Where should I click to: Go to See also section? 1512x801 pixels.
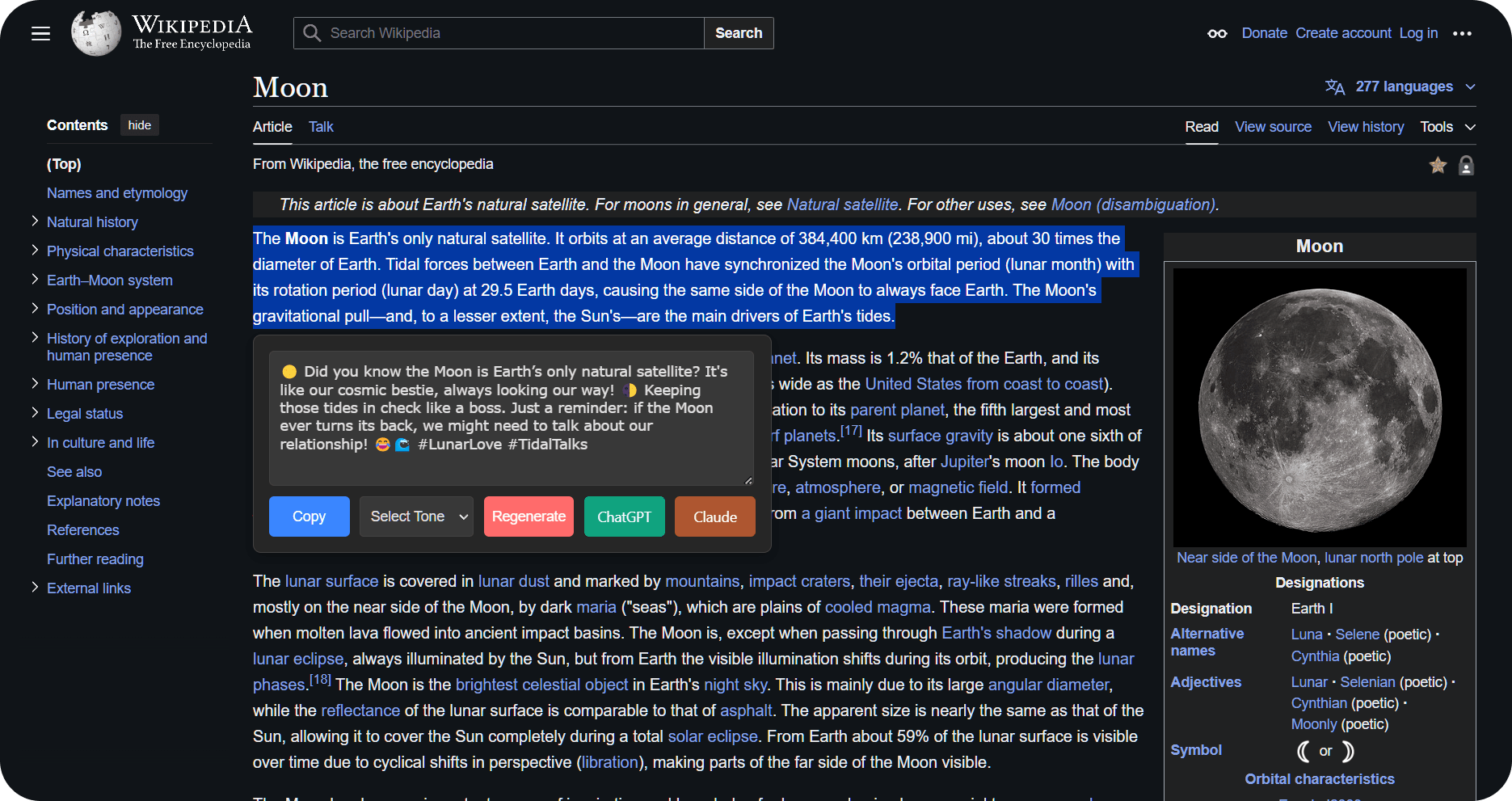tap(74, 472)
